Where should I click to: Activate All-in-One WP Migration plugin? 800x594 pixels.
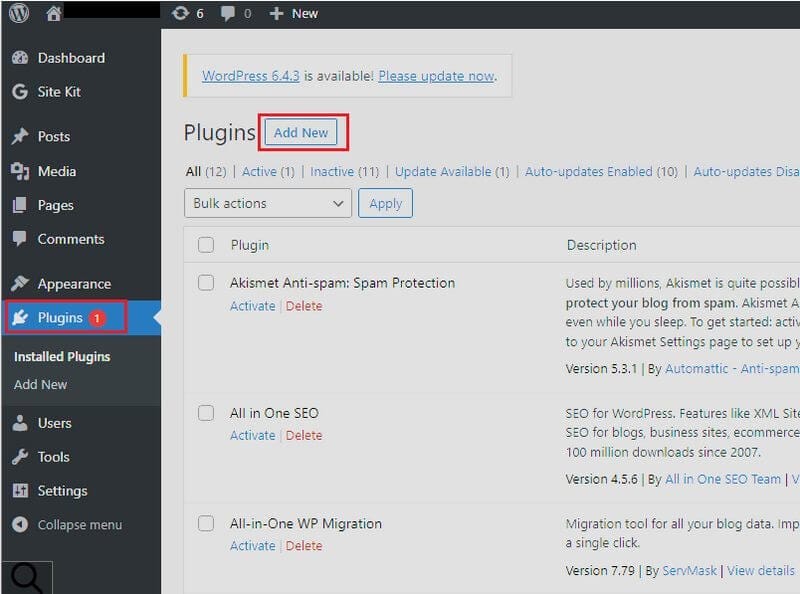point(253,546)
